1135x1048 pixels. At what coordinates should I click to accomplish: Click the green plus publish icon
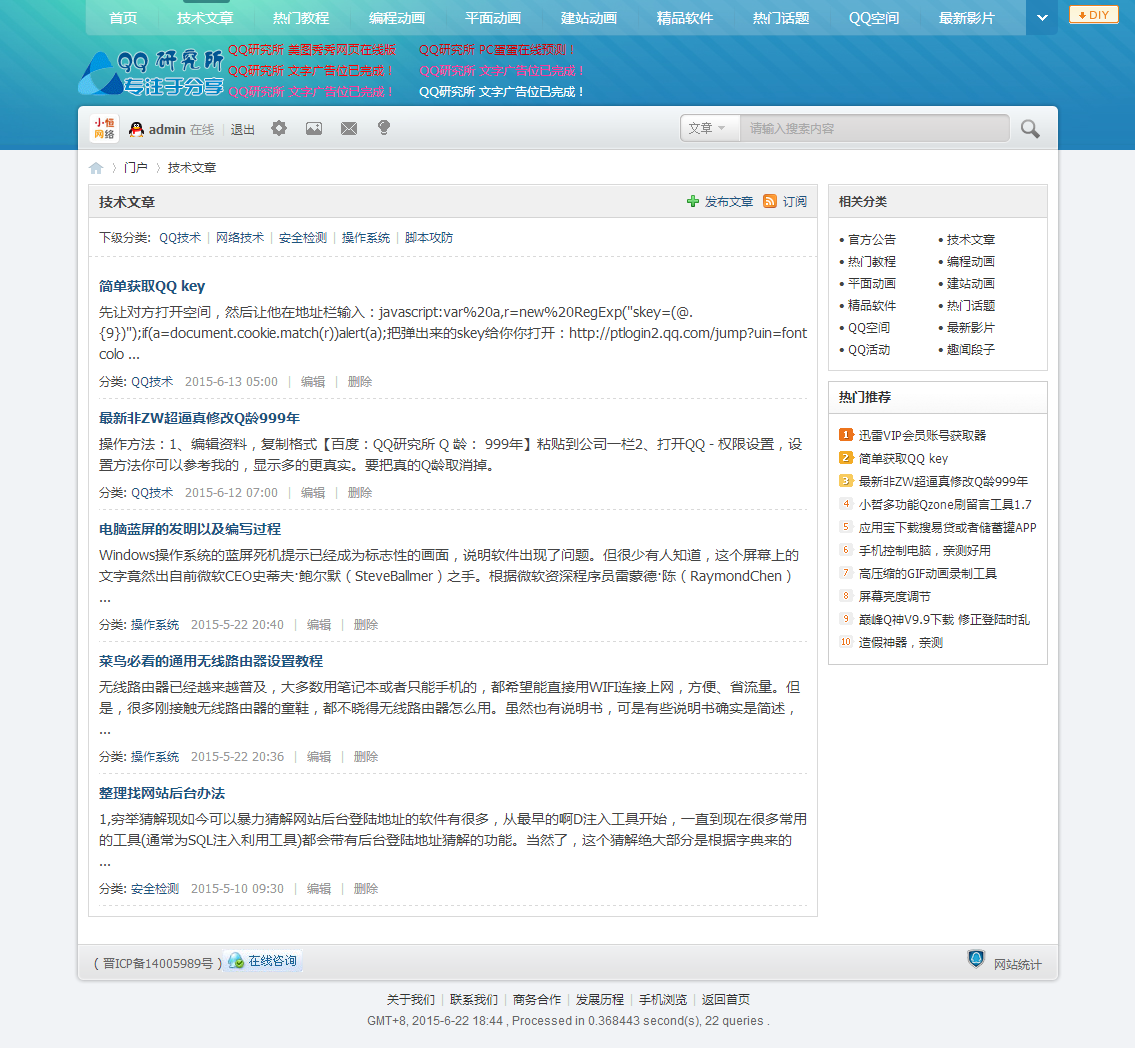[x=693, y=201]
